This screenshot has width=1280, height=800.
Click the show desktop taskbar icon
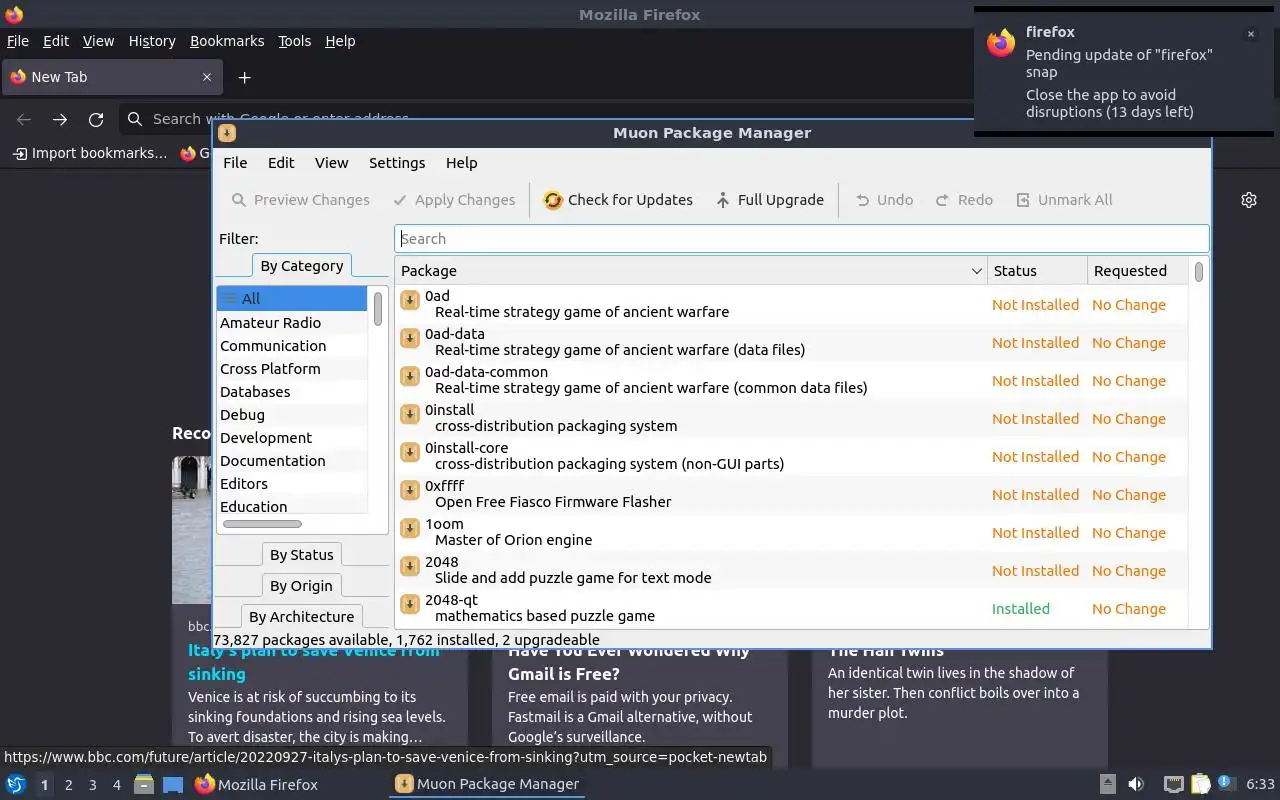pos(173,784)
